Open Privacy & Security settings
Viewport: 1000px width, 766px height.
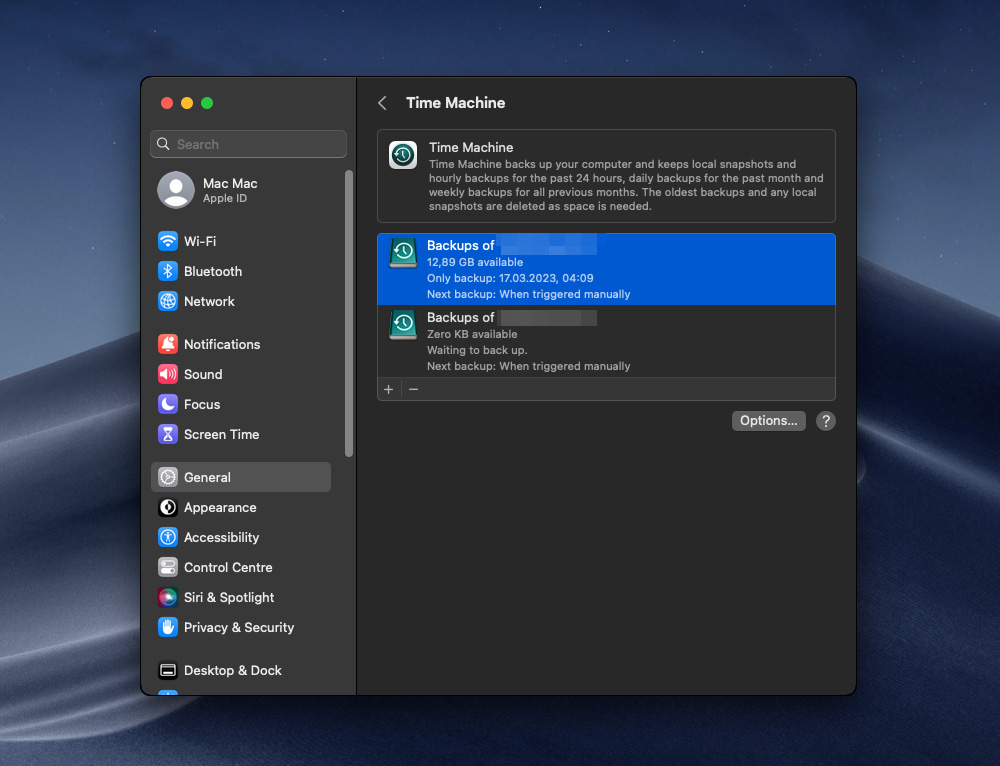[x=241, y=627]
